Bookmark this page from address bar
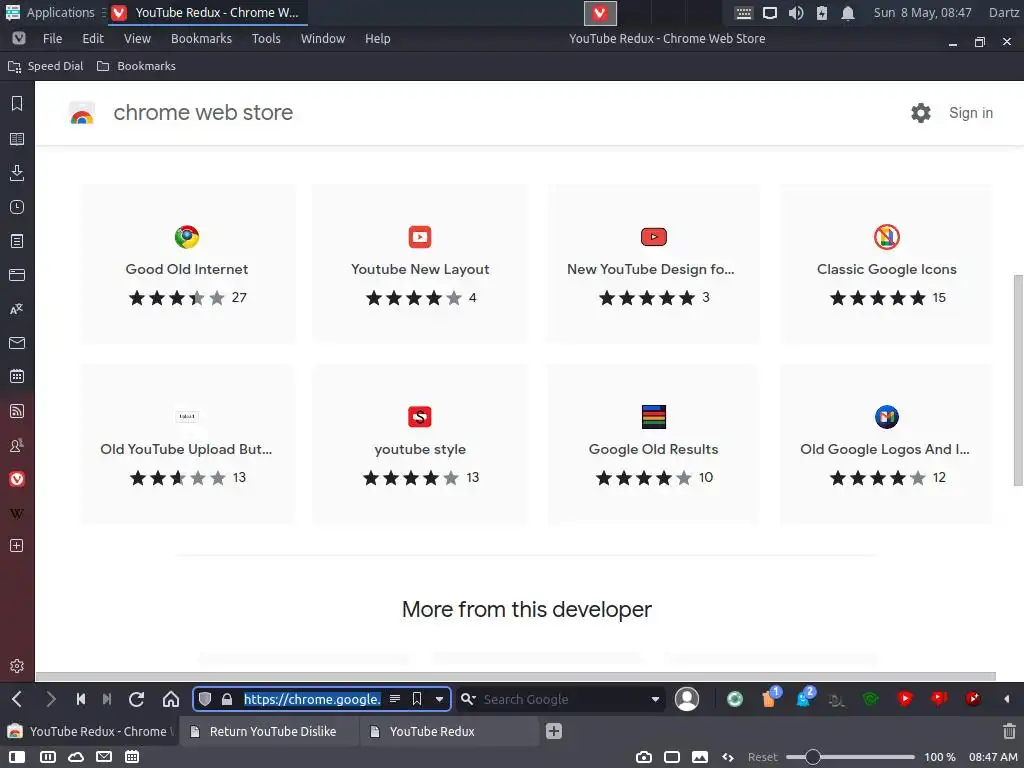 [x=417, y=699]
